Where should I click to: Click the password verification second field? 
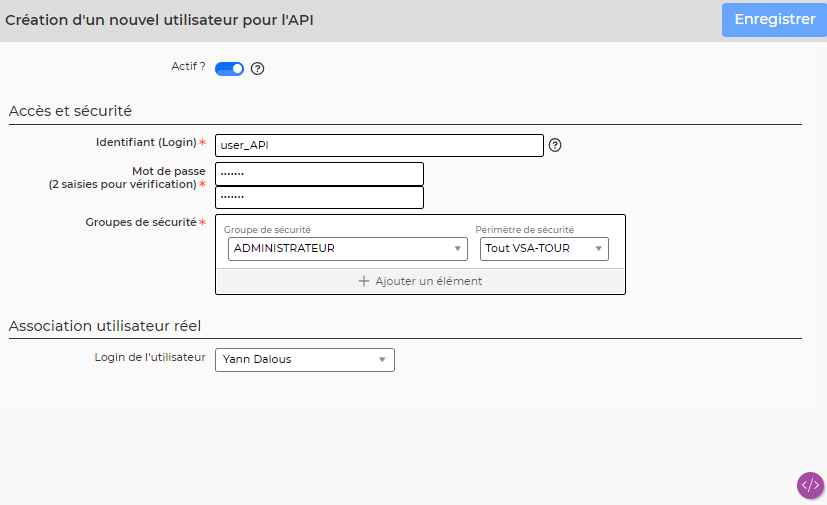319,197
